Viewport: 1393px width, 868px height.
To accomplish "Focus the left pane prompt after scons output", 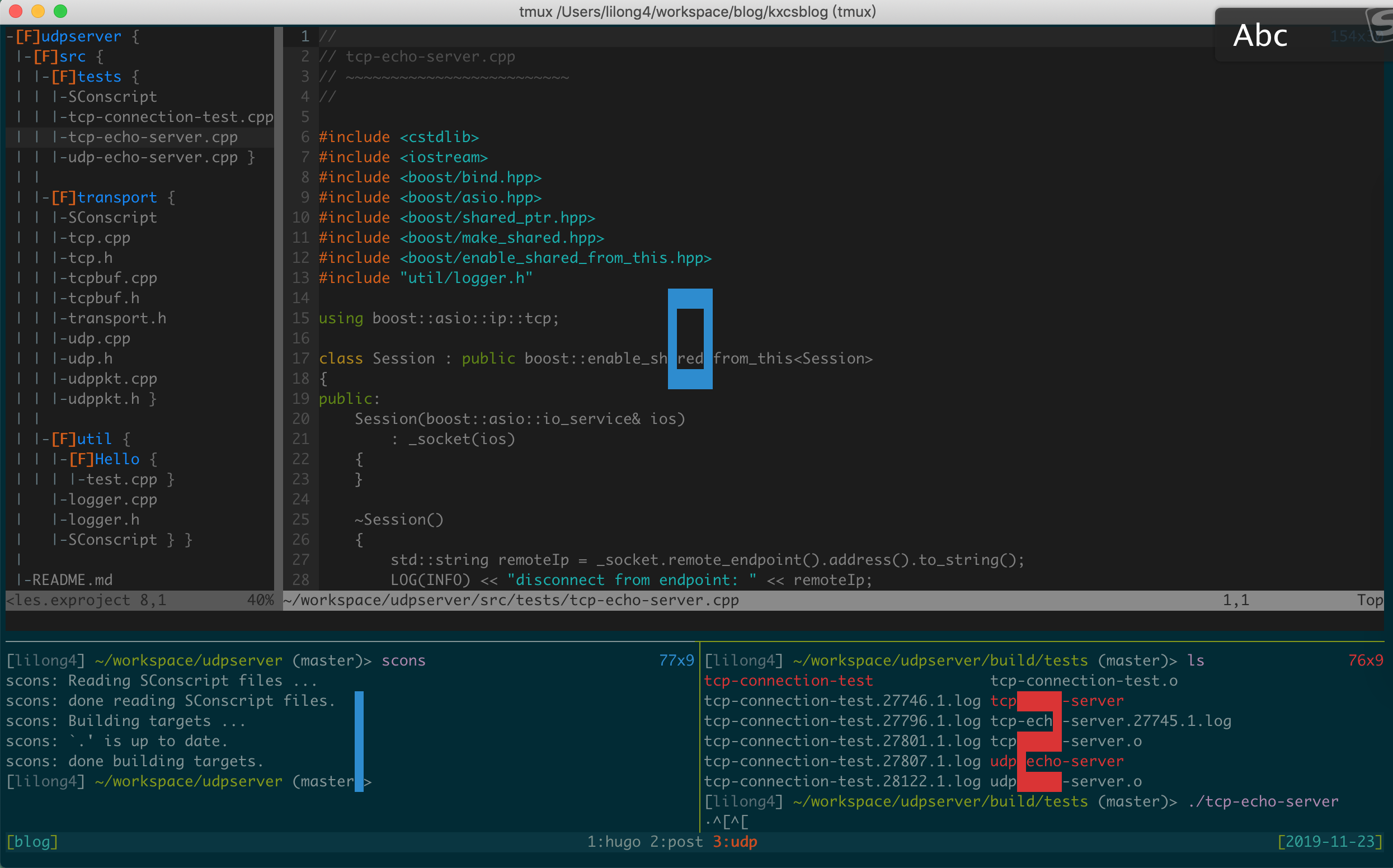I will click(189, 781).
